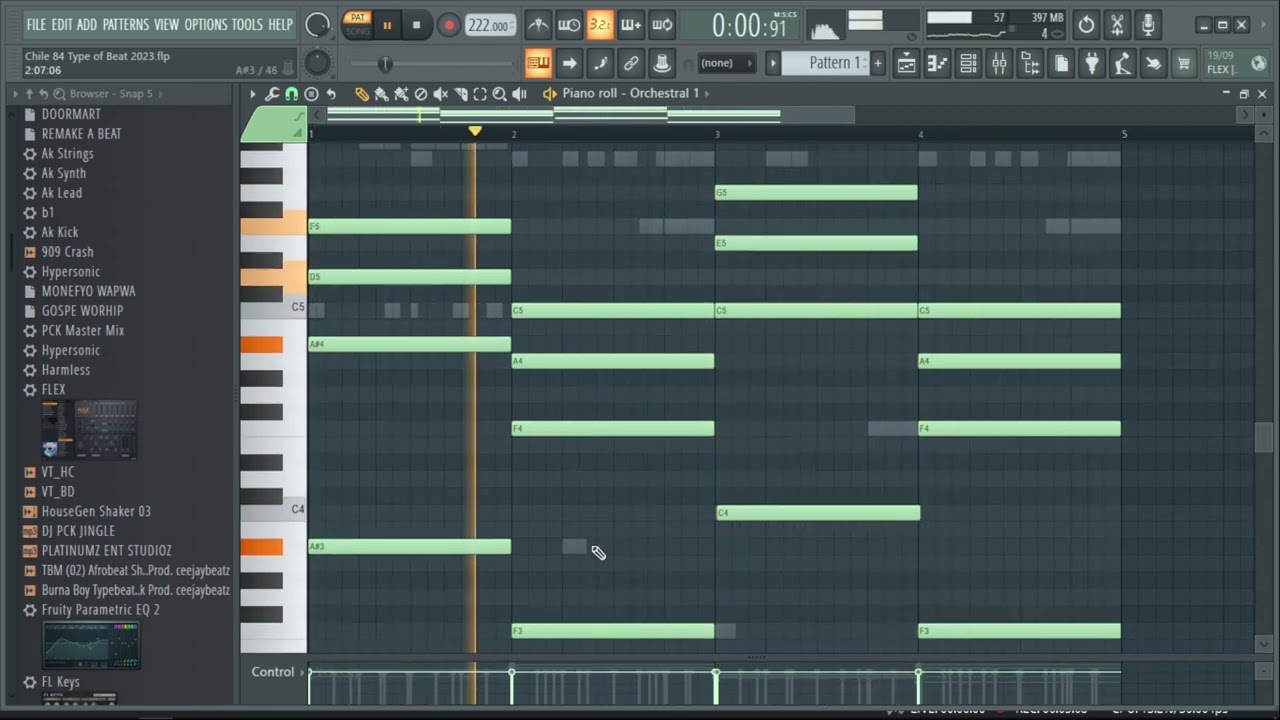Open the ADD menu
1280x720 pixels.
click(x=87, y=25)
